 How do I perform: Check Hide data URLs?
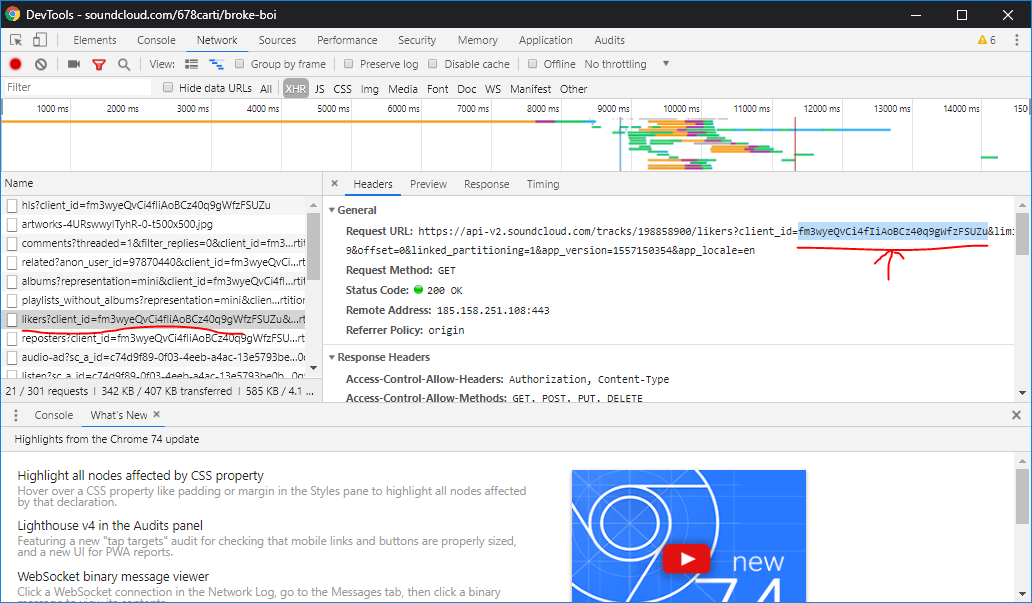tap(168, 88)
